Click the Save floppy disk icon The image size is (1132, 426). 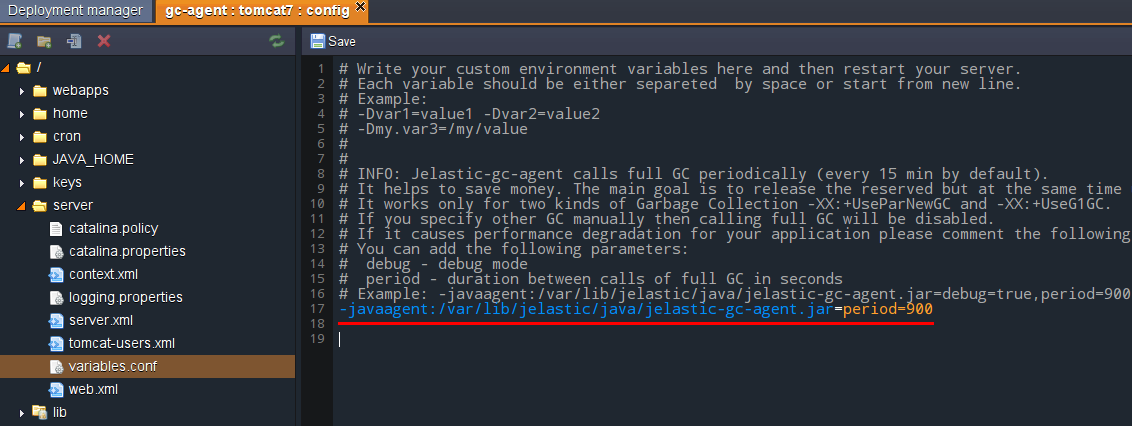(x=318, y=41)
